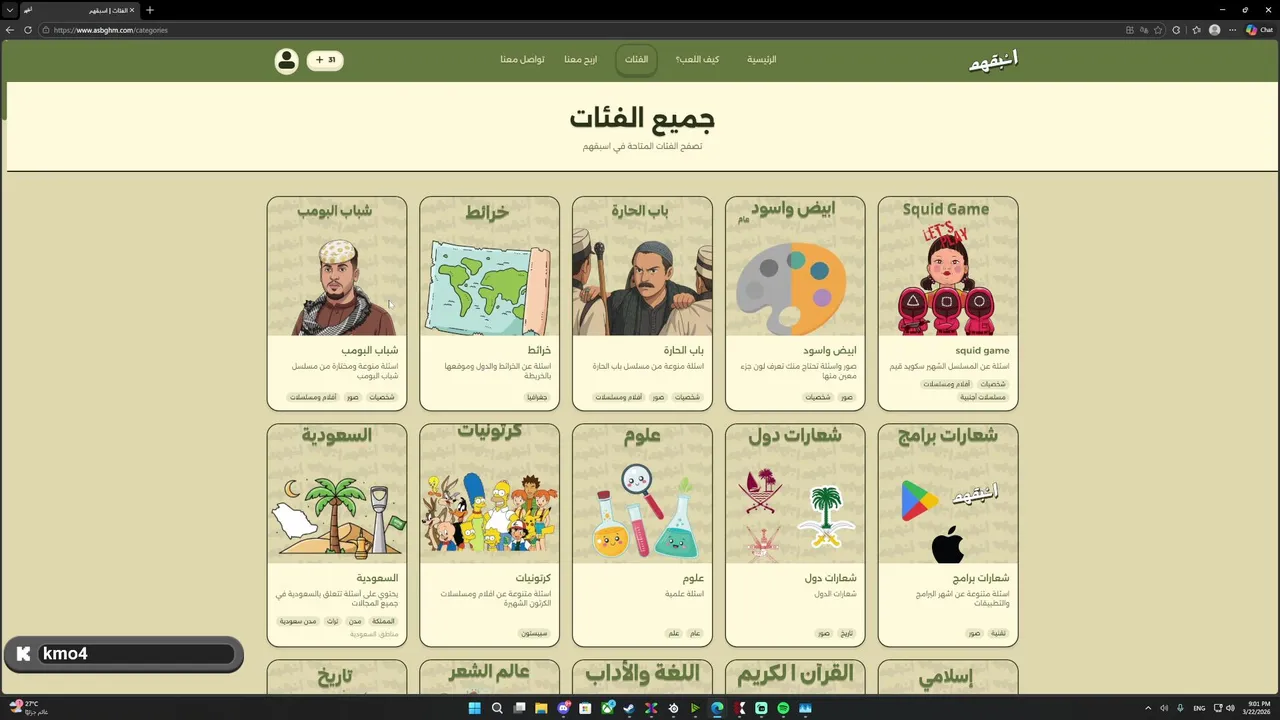The width and height of the screenshot is (1280, 720).
Task: Reload the page with refresh icon
Action: 28,30
